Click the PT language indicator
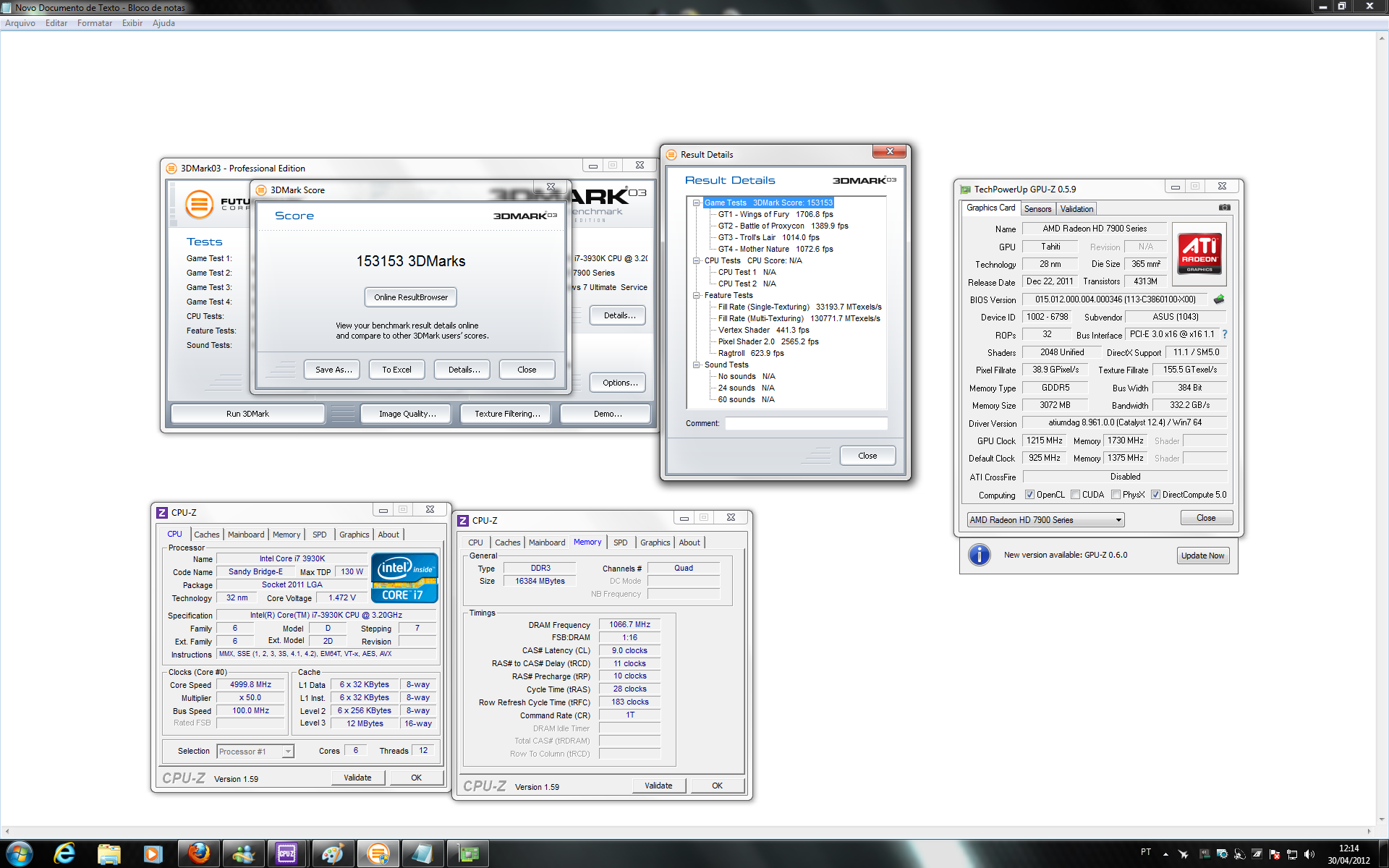 [x=1146, y=852]
